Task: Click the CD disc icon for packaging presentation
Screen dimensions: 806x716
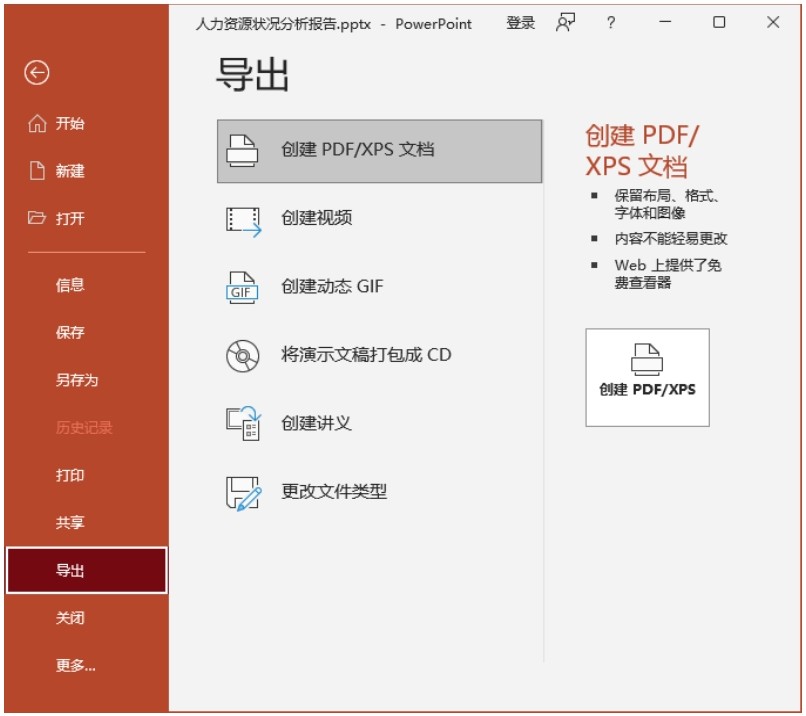Action: tap(243, 355)
